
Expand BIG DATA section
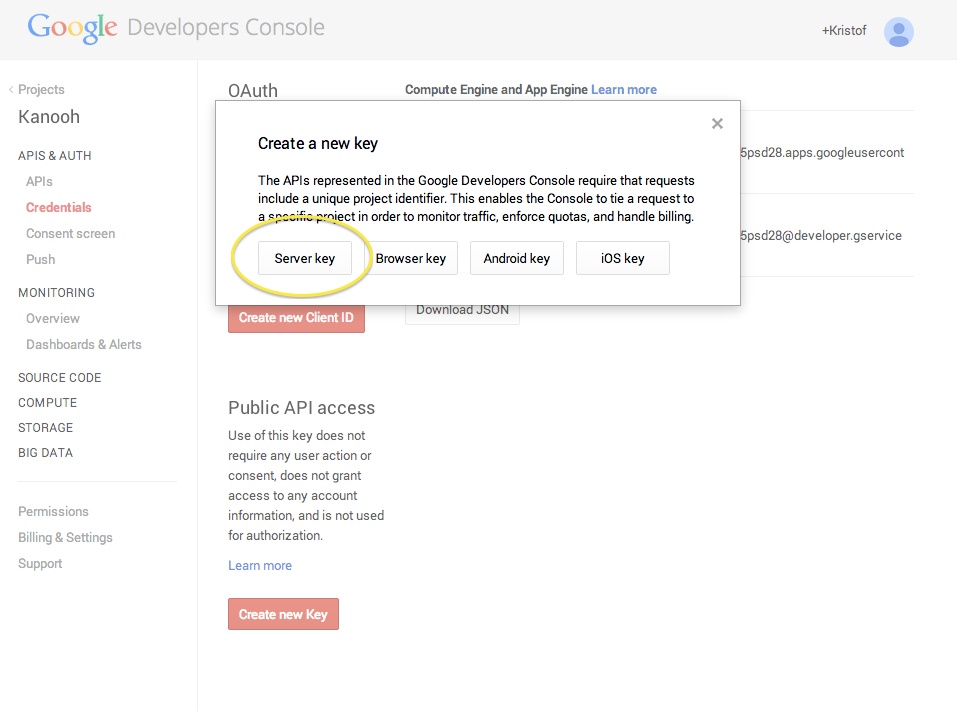(x=46, y=453)
